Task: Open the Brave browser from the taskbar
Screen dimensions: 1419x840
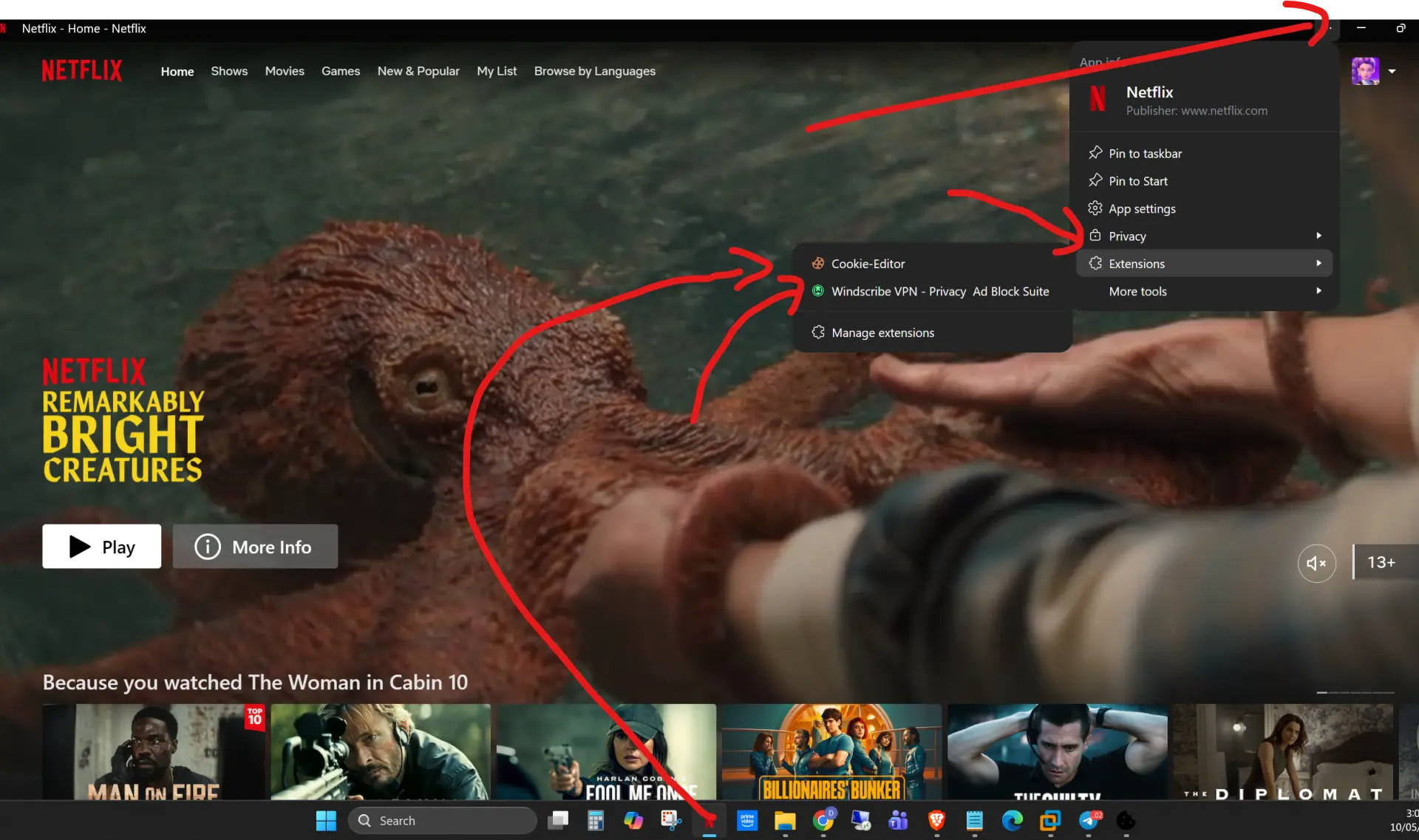Action: point(936,821)
